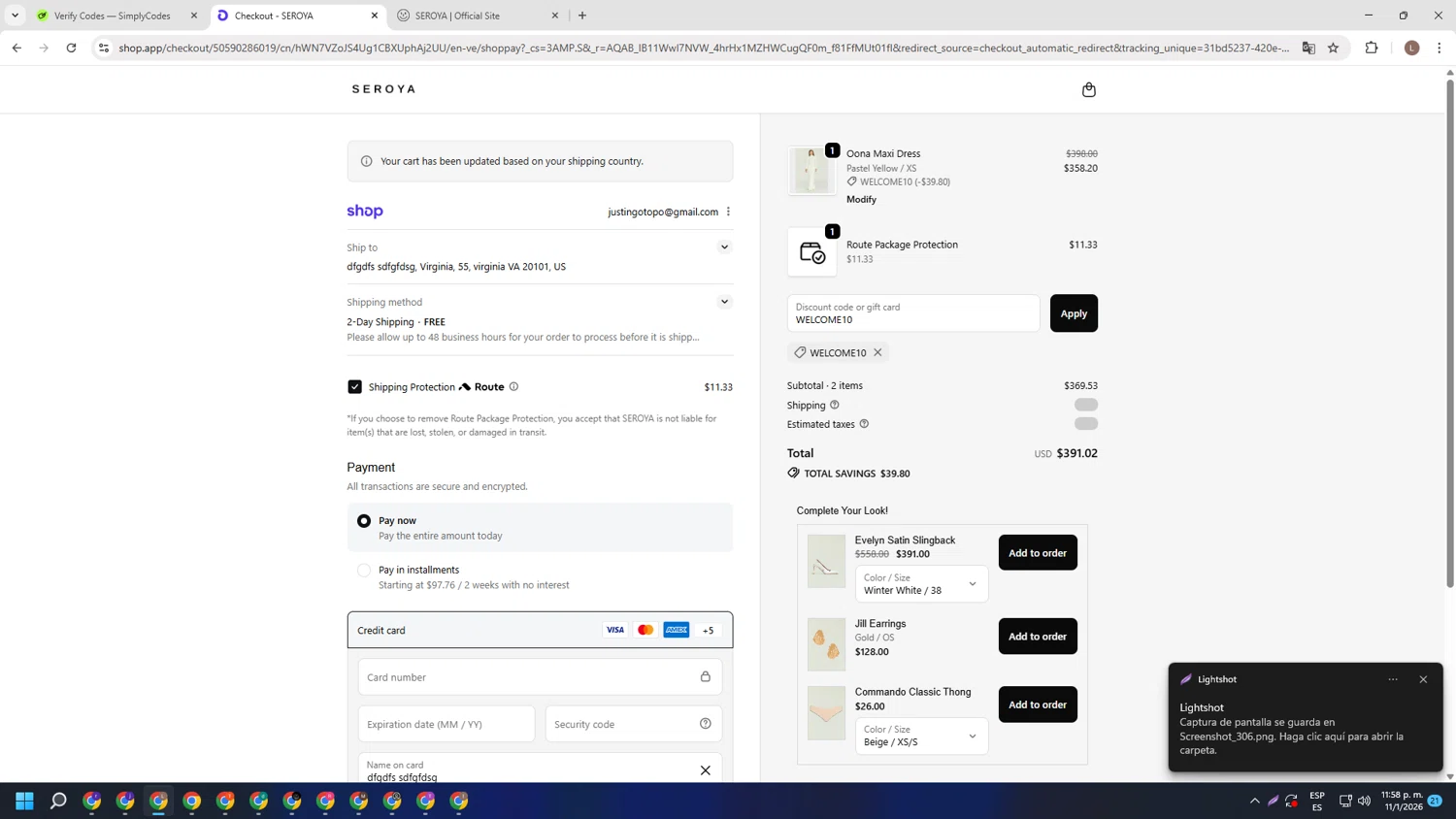Viewport: 1456px width, 819px height.
Task: Show Route shipping protection info icon
Action: click(x=513, y=386)
